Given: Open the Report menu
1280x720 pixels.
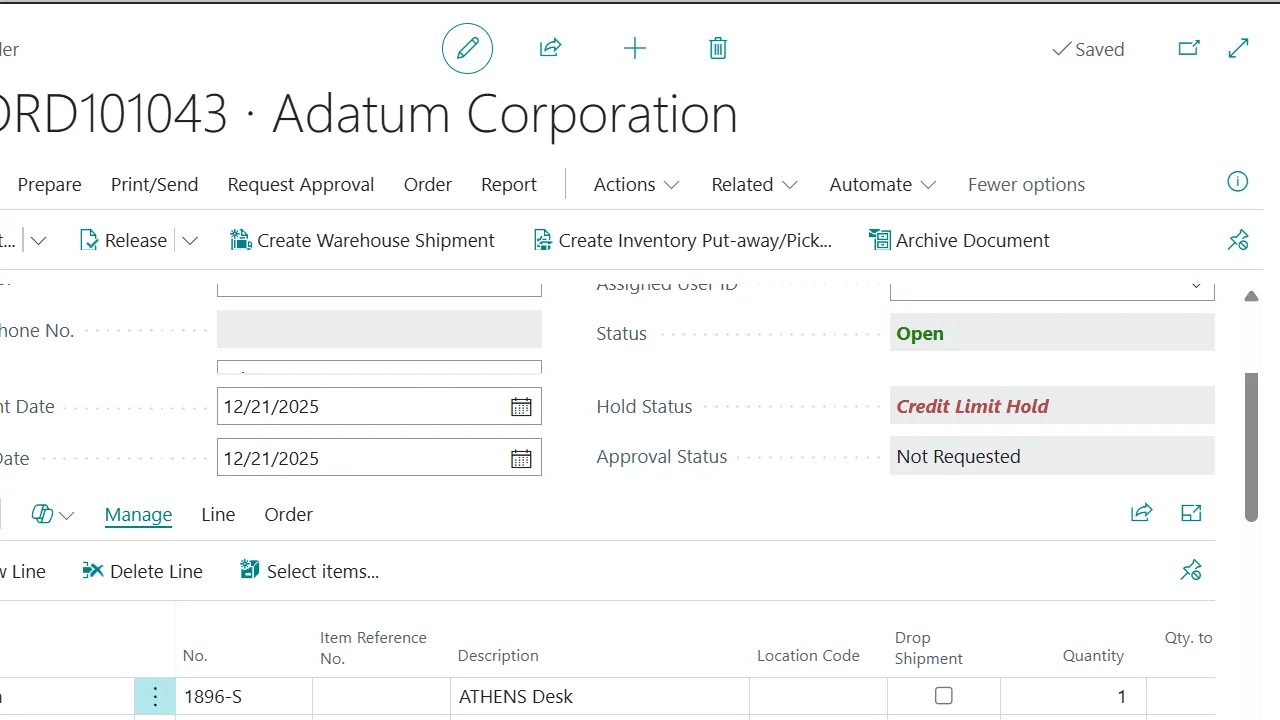Looking at the screenshot, I should (509, 185).
